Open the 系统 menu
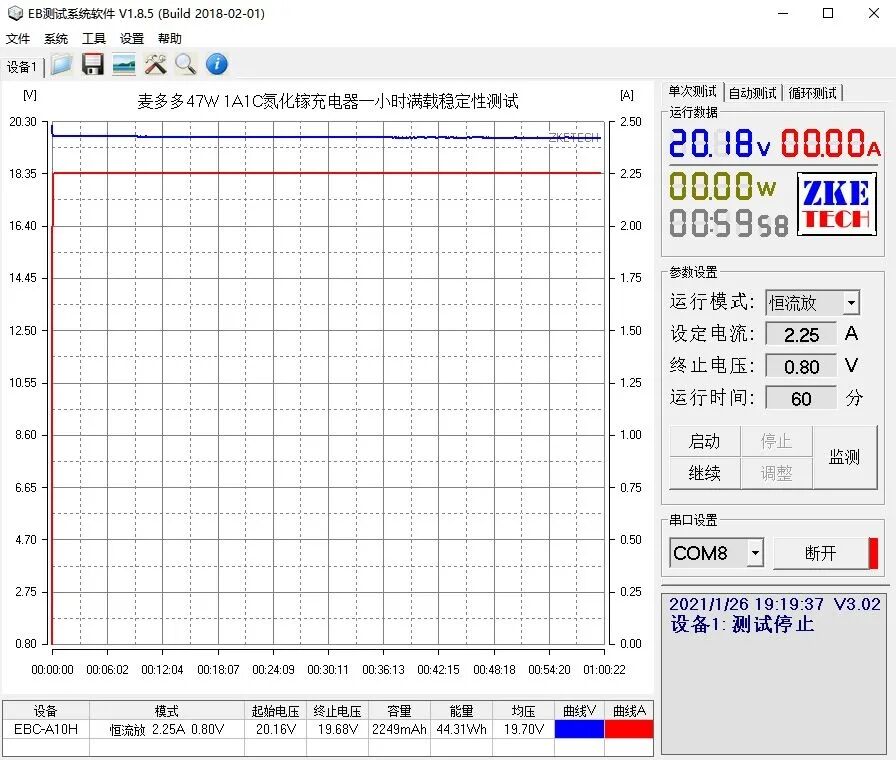Screen dimensions: 896x760 pyautogui.click(x=55, y=38)
